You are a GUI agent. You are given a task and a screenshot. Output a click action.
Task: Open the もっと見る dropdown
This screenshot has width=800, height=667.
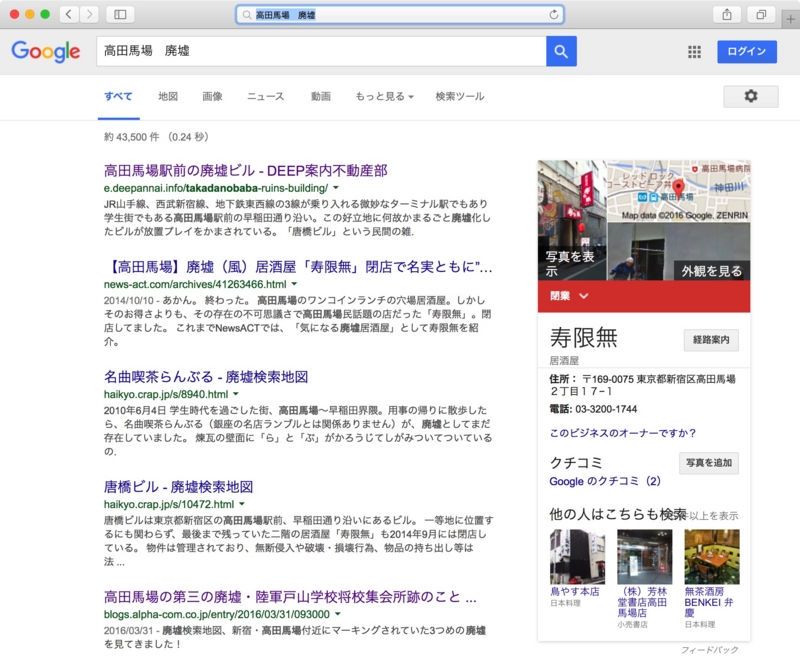click(384, 96)
